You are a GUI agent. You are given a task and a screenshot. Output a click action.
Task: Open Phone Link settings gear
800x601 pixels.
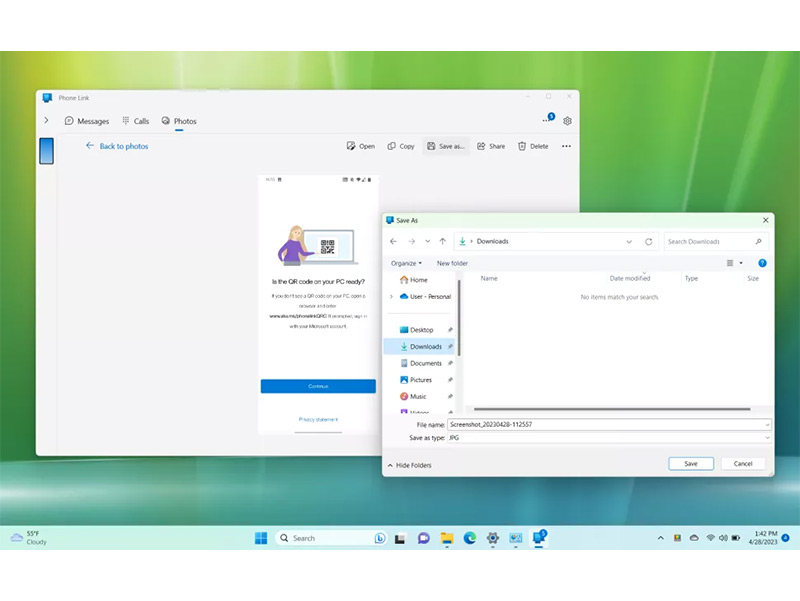coord(567,121)
